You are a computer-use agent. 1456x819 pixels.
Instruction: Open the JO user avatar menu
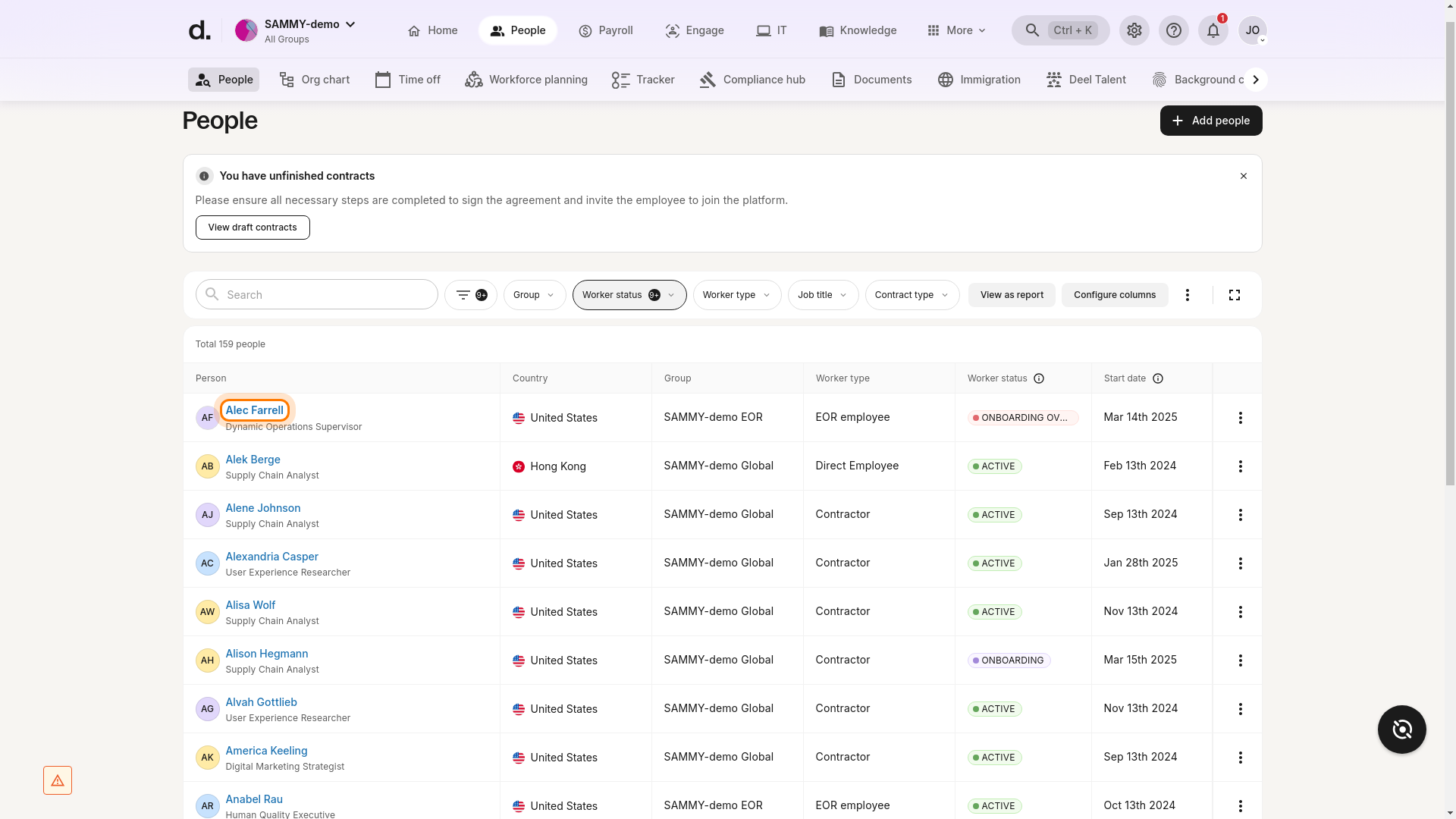point(1252,30)
